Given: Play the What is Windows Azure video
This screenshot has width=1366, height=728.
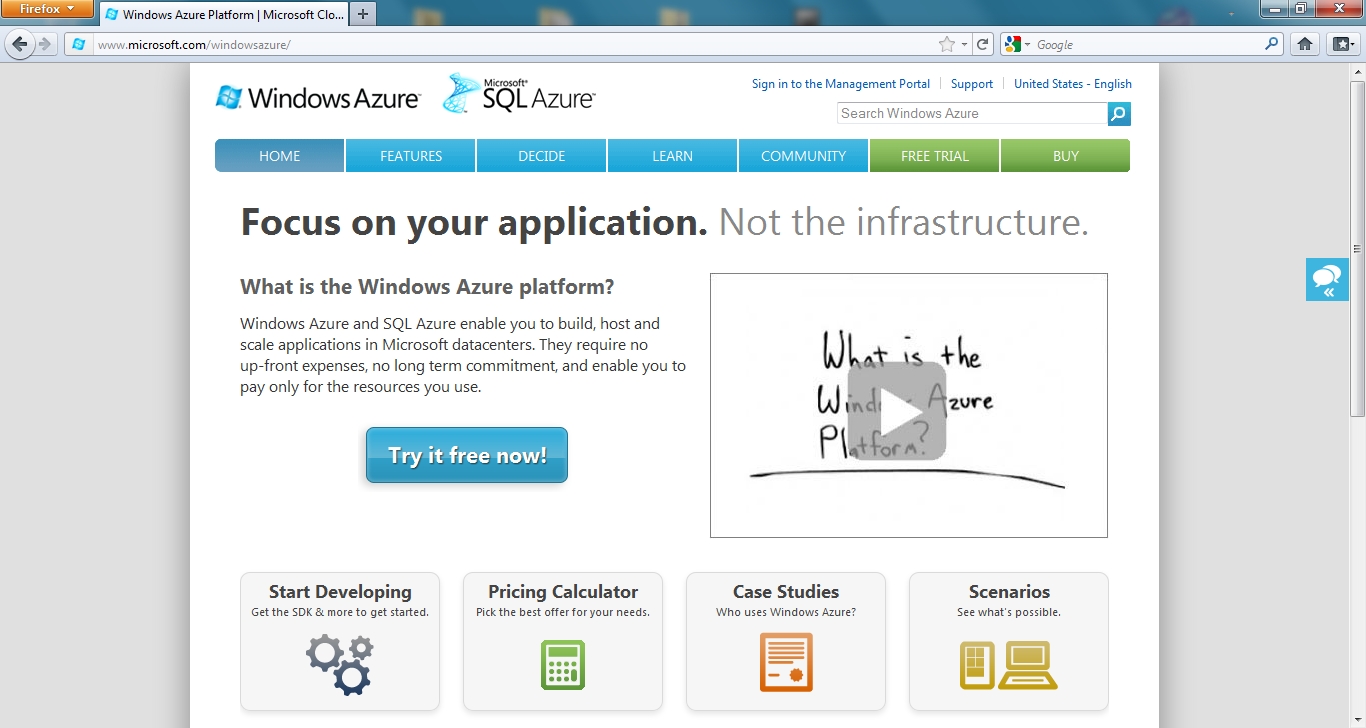Looking at the screenshot, I should click(897, 411).
